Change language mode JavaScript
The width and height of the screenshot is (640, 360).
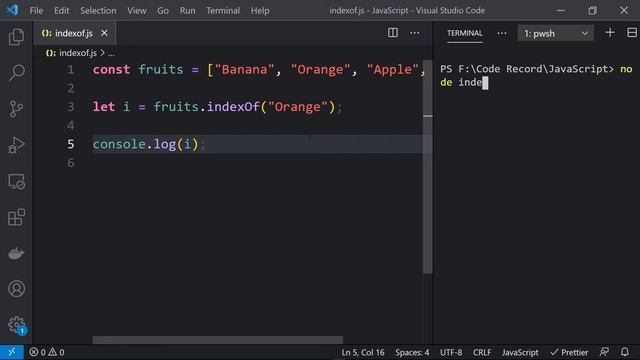pyautogui.click(x=520, y=352)
